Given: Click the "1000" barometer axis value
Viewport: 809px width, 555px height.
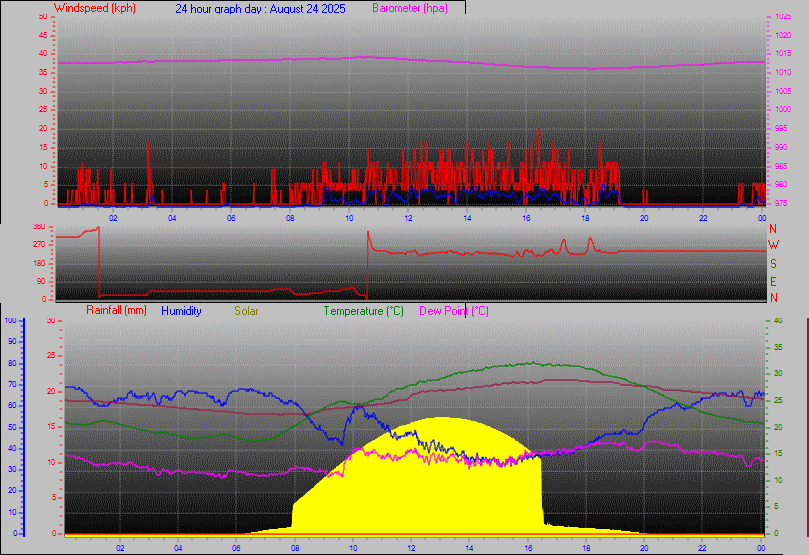Looking at the screenshot, I should tap(783, 109).
